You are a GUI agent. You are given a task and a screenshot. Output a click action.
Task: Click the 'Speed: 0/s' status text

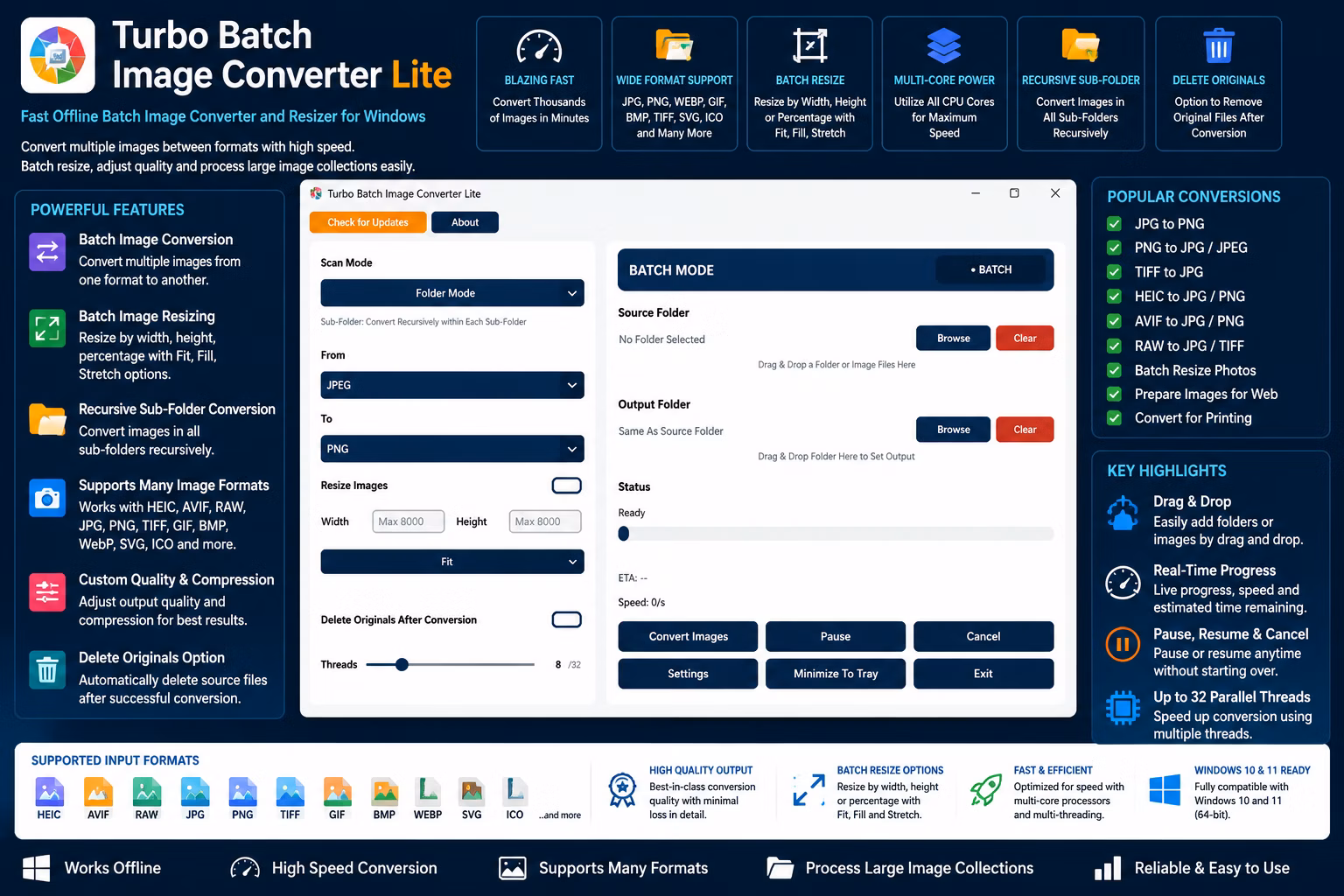[x=641, y=603]
